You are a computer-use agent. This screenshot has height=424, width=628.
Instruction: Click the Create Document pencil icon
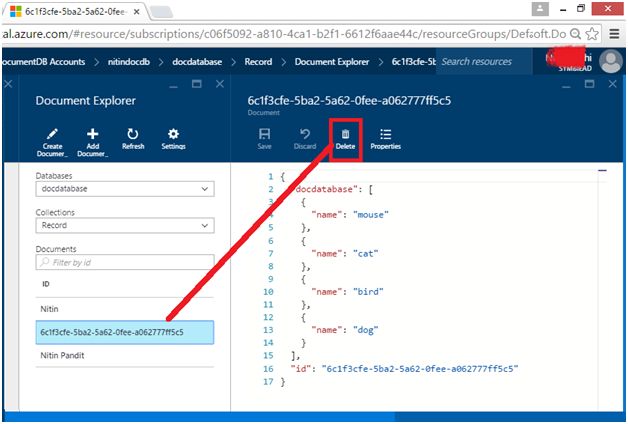pyautogui.click(x=52, y=135)
